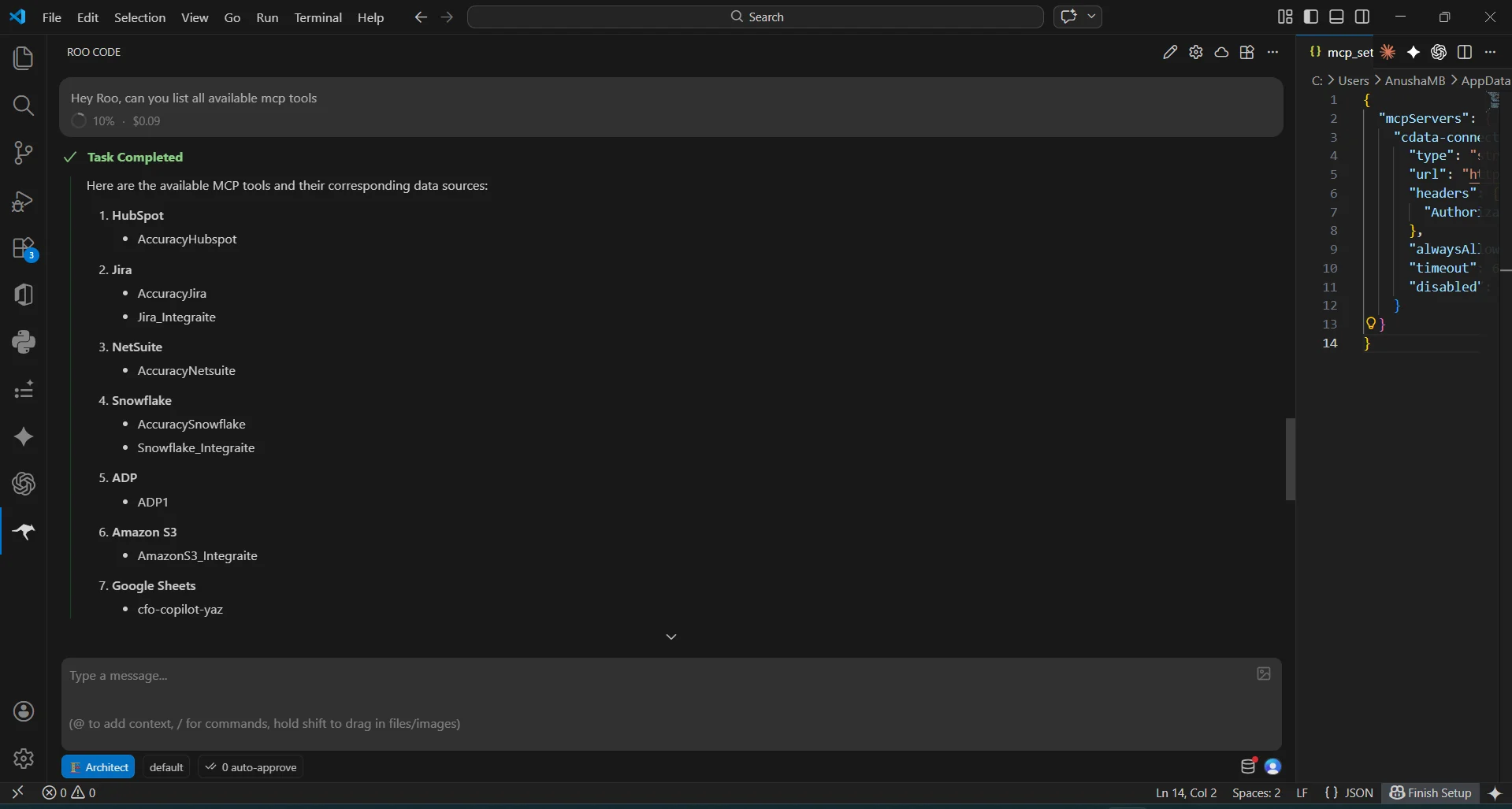Click the add image icon in message box
The image size is (1512, 809).
tap(1263, 674)
